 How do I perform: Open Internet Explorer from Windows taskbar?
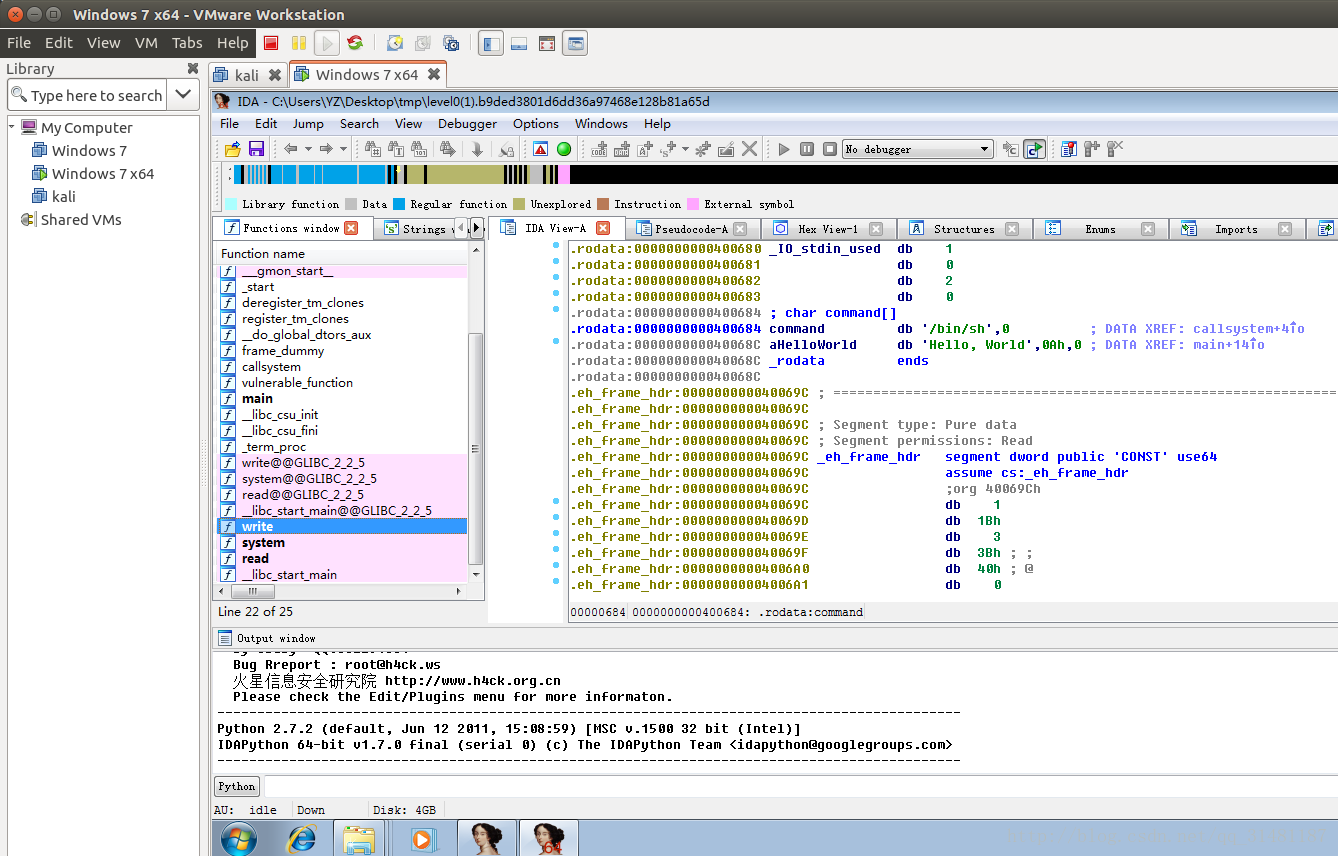point(302,838)
